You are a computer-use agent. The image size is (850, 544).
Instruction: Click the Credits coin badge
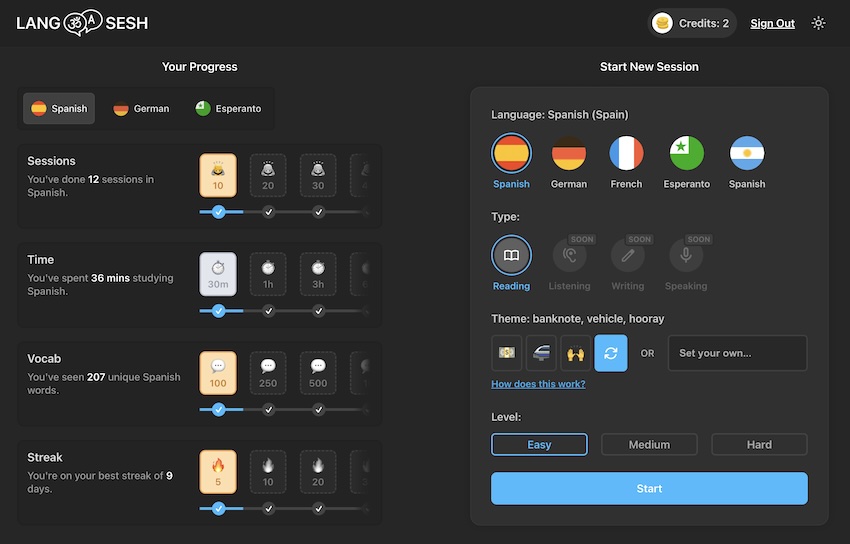tap(691, 23)
